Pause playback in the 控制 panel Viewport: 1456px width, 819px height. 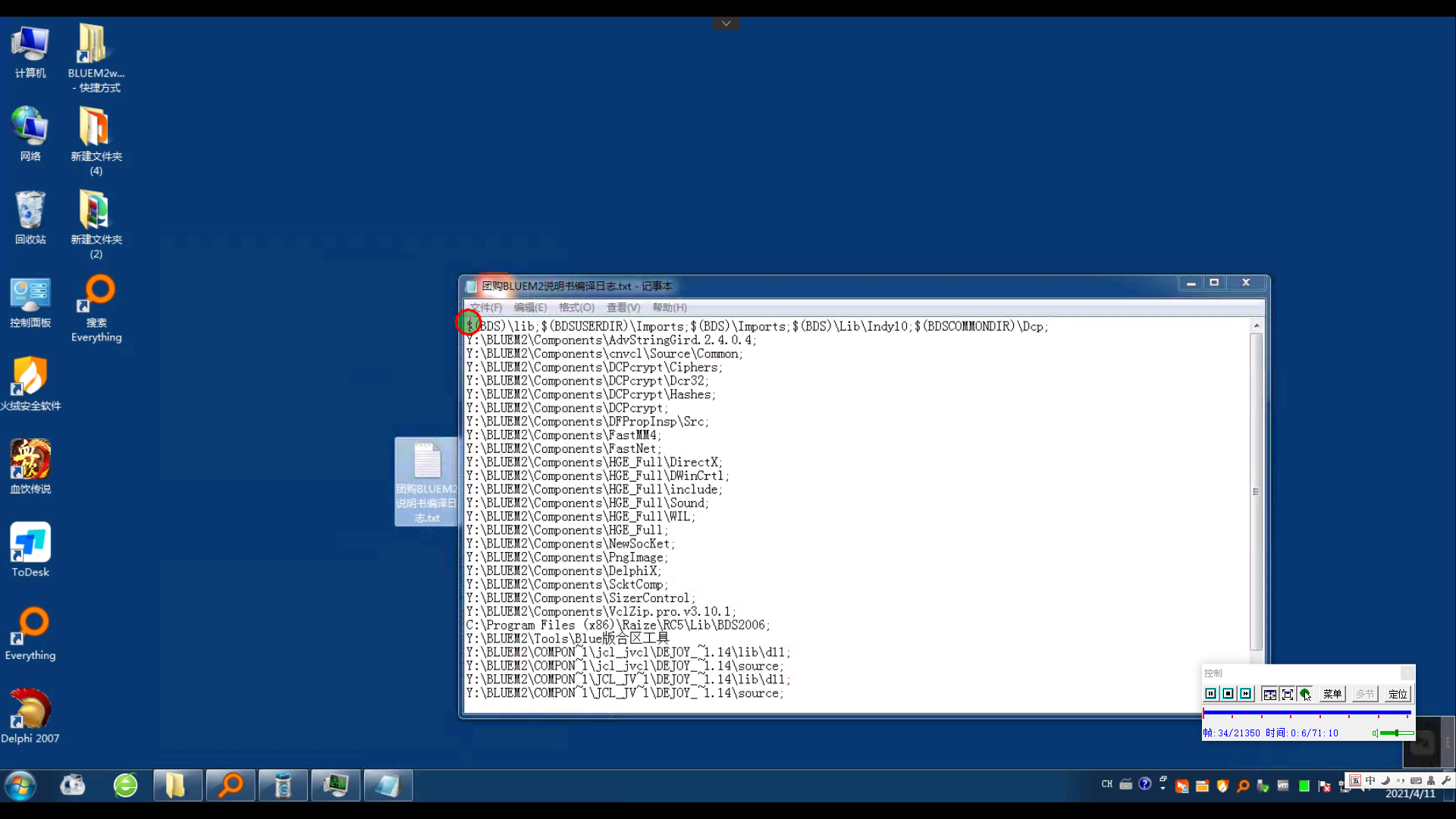tap(1210, 694)
